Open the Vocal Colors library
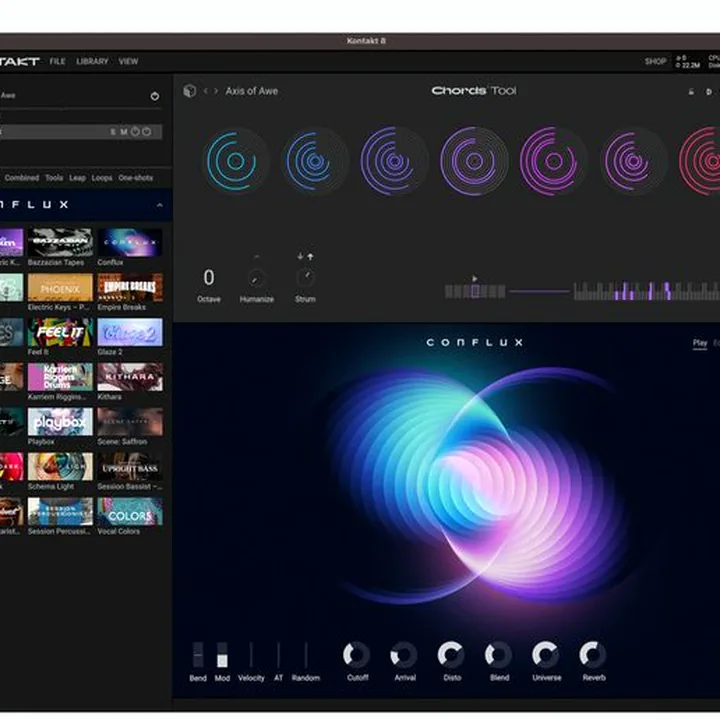 [130, 511]
